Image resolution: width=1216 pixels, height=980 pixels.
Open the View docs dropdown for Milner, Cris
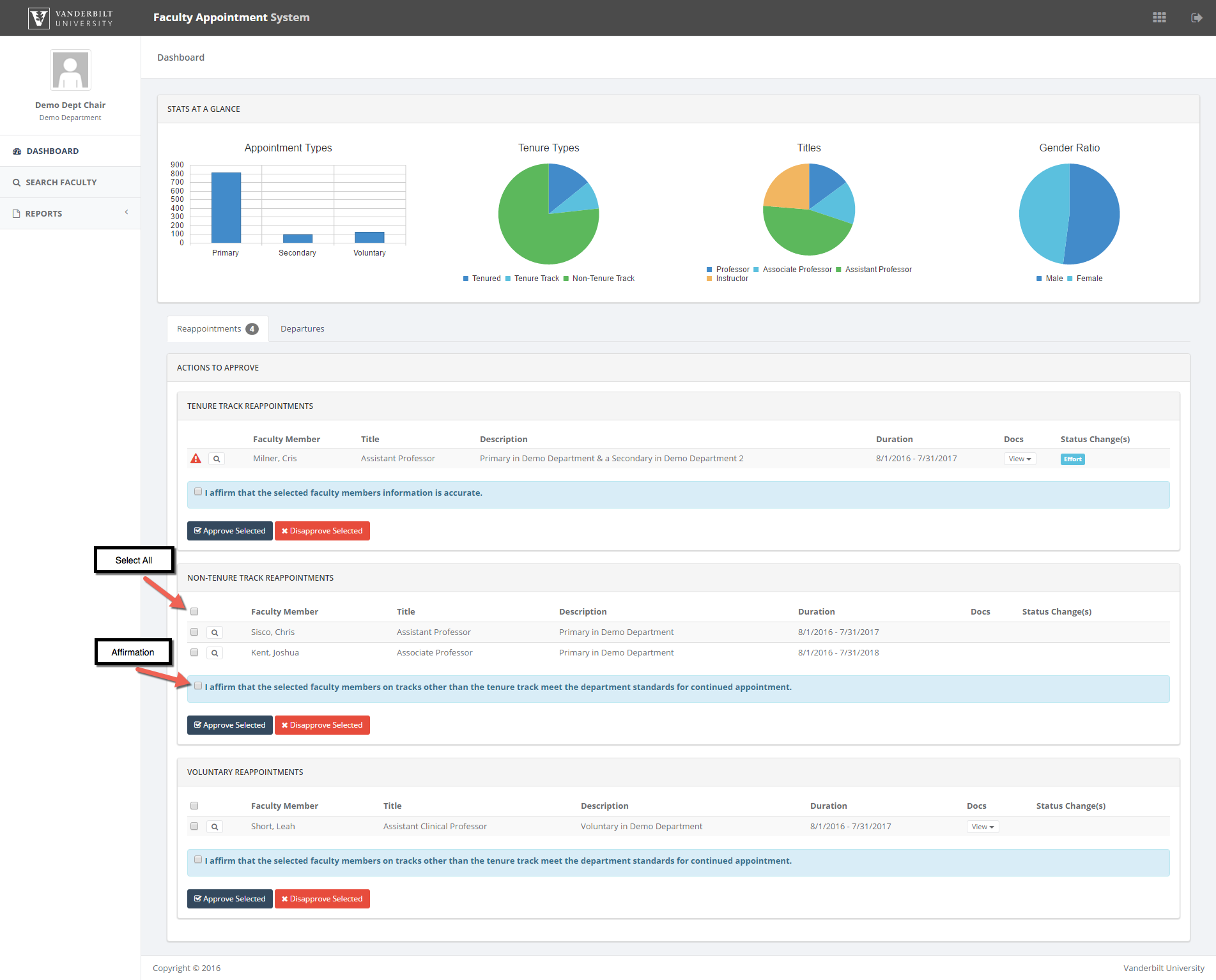[1019, 459]
